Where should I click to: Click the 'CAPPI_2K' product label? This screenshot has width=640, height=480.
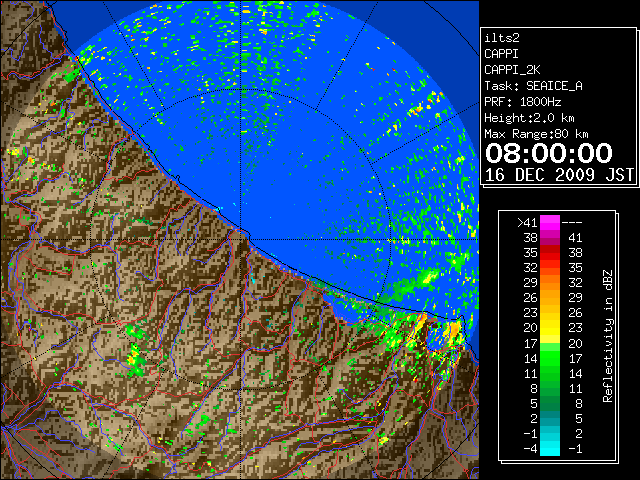pos(512,70)
